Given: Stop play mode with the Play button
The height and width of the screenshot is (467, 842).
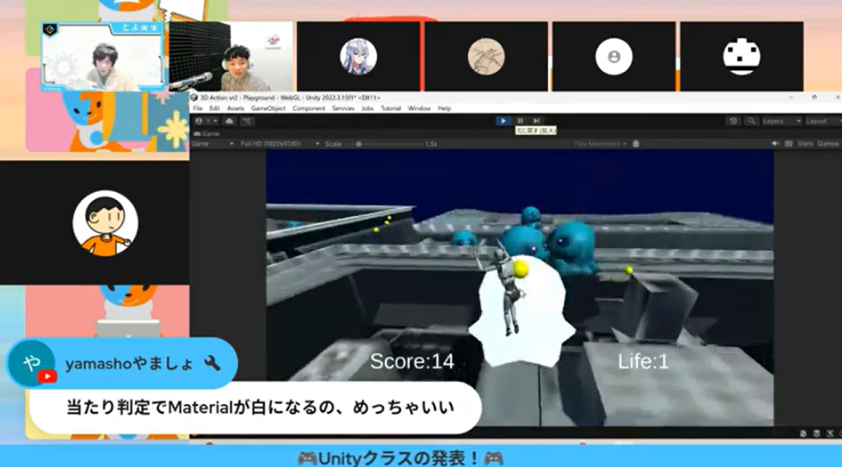Looking at the screenshot, I should tap(503, 121).
